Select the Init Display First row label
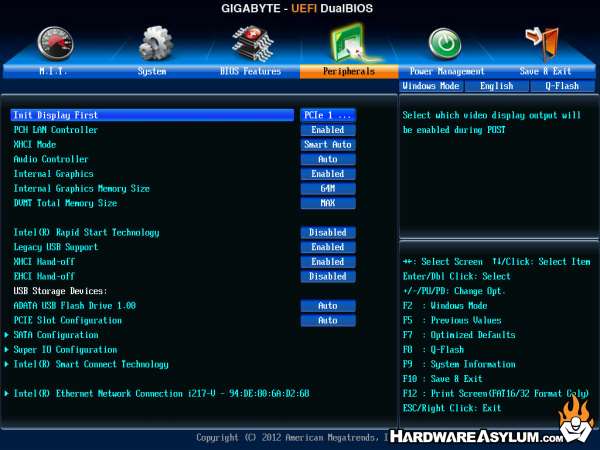Screen dimensions: 600x450 56,115
